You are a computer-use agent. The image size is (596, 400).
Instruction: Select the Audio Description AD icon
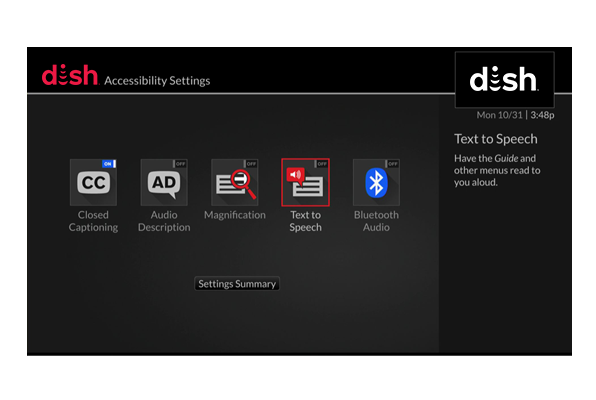[164, 183]
